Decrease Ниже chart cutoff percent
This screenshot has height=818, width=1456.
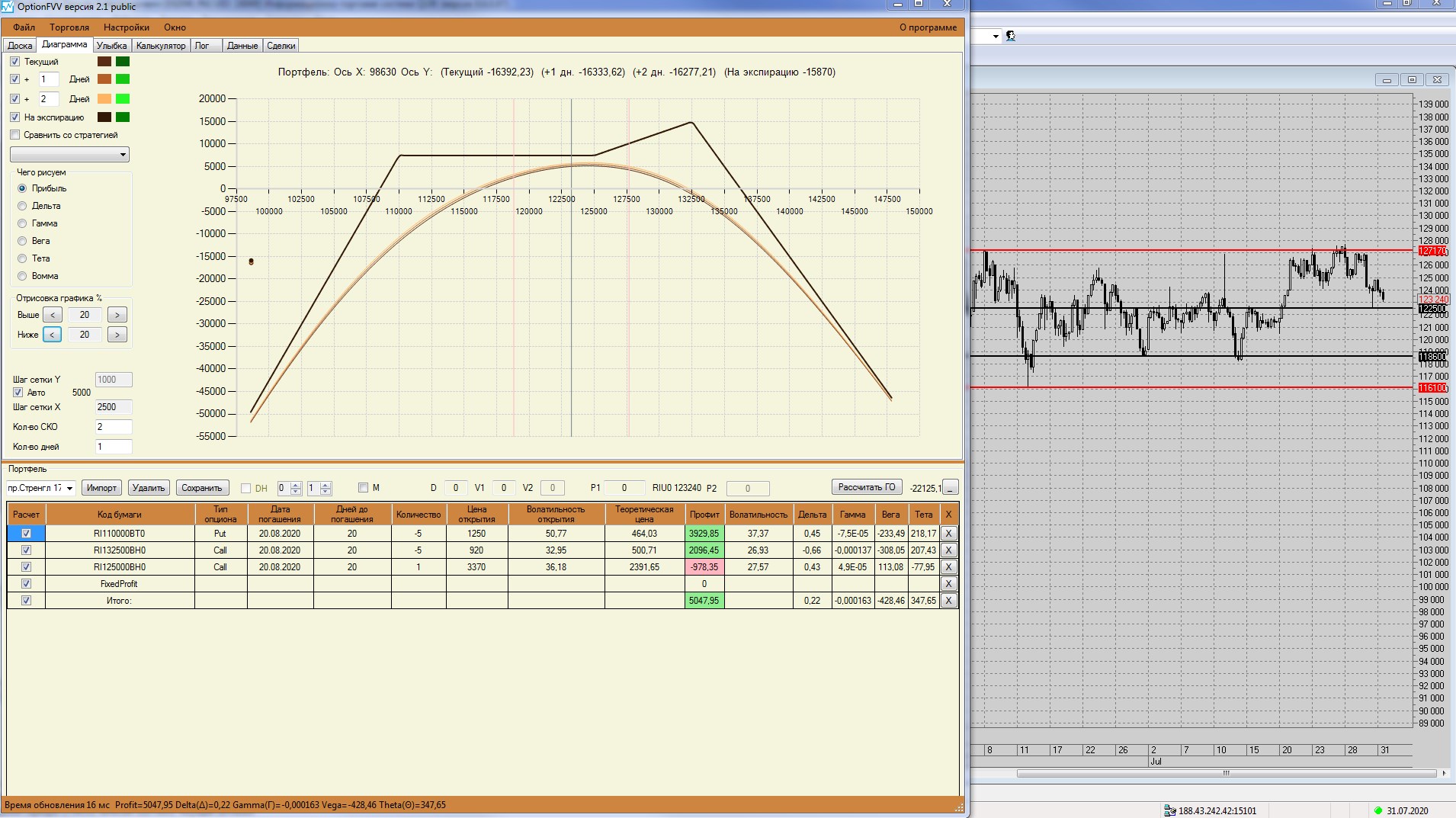(x=53, y=335)
